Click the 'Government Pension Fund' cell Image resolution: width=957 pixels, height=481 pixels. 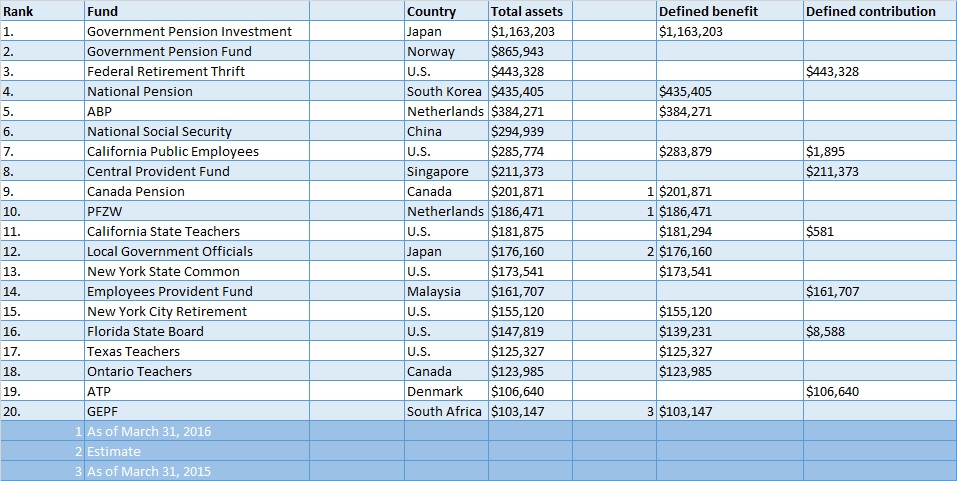click(197, 51)
